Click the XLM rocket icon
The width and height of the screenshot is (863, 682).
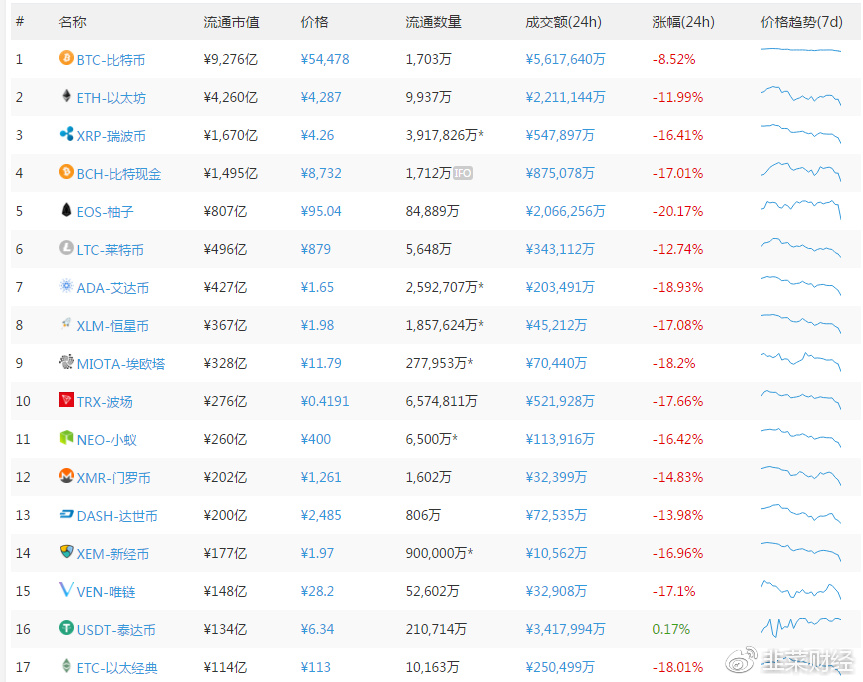(x=66, y=324)
